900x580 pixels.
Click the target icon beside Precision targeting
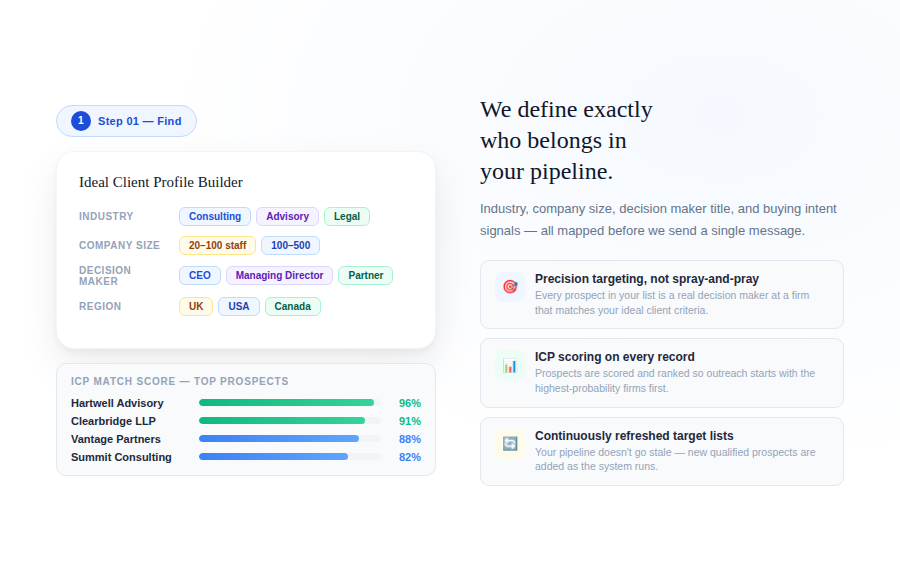tap(510, 287)
